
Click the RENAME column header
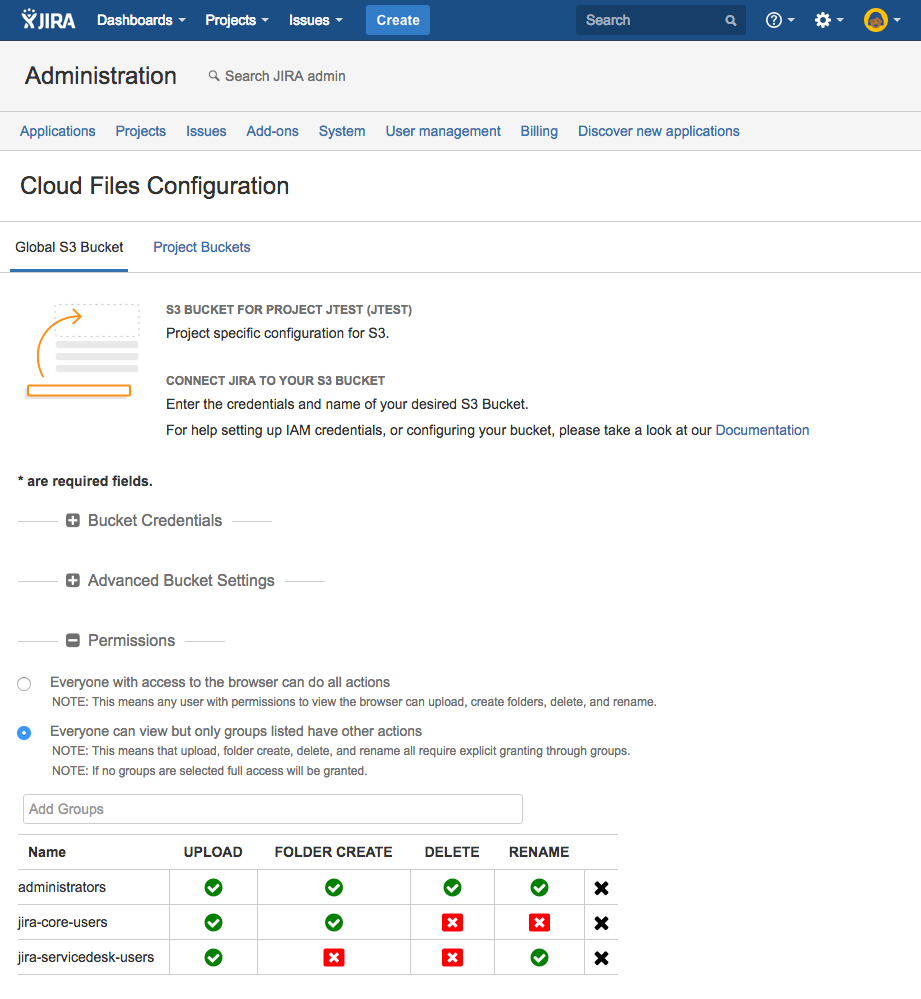pyautogui.click(x=539, y=852)
